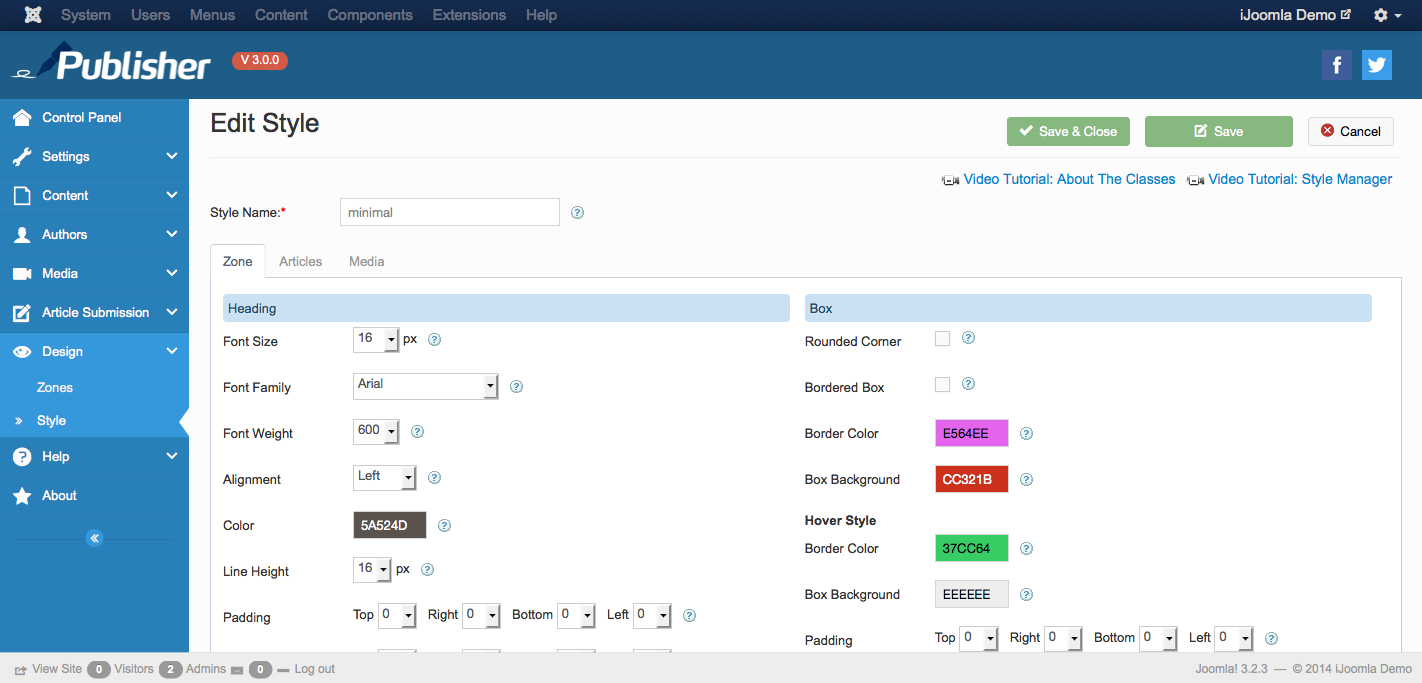Click the Style Name input field
Image resolution: width=1422 pixels, height=683 pixels.
450,212
